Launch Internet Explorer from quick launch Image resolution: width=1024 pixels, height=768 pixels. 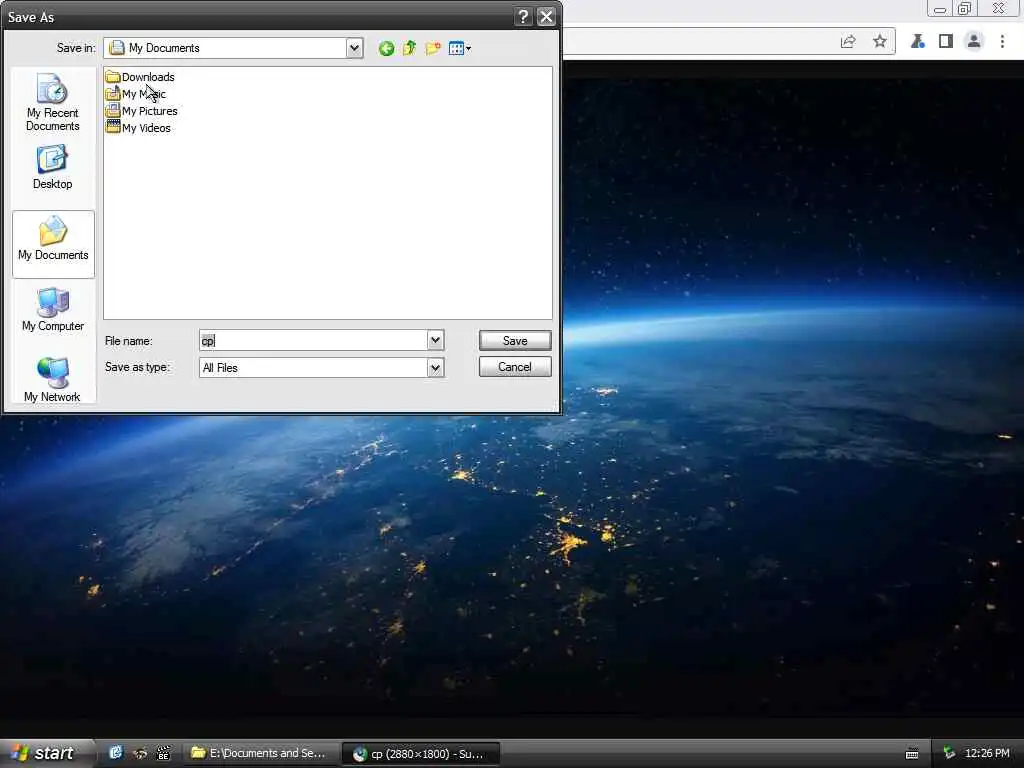tap(116, 753)
